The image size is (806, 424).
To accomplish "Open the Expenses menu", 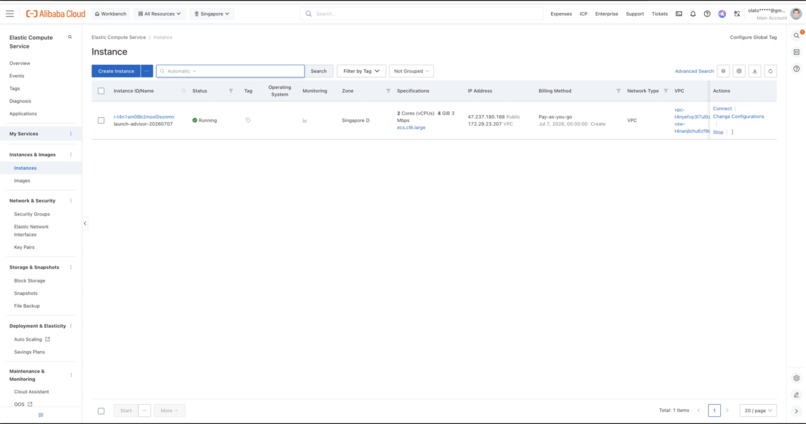I will coord(561,14).
